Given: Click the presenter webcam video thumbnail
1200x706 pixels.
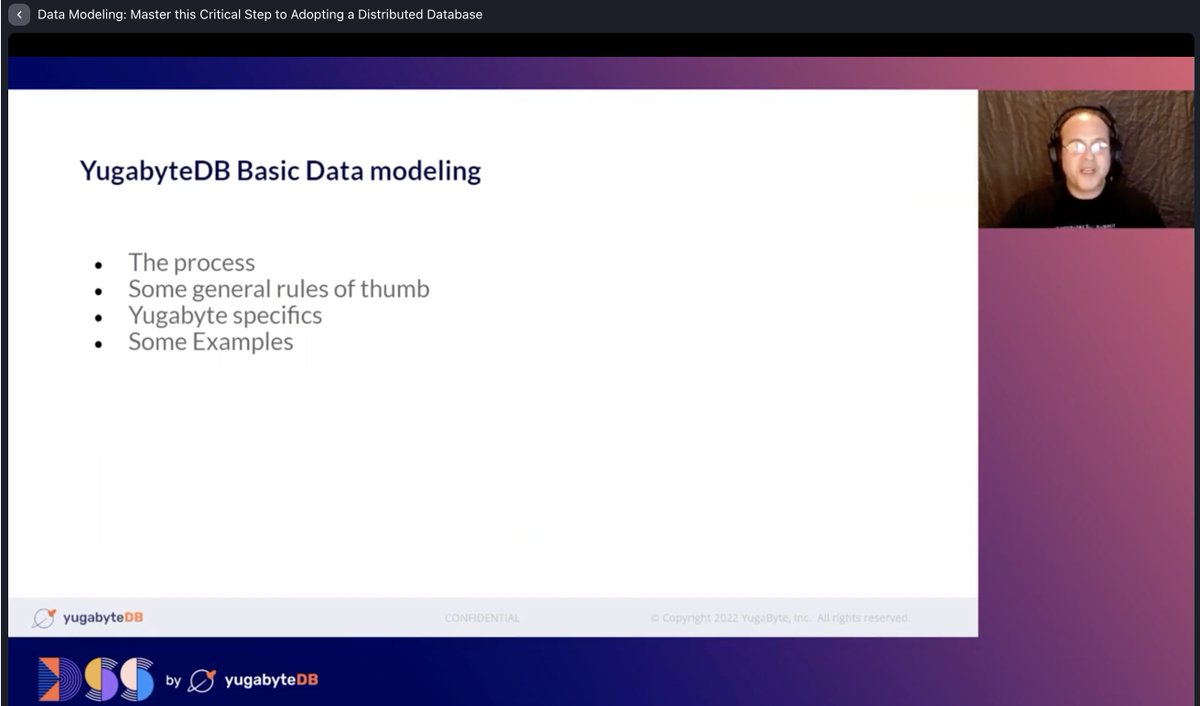Looking at the screenshot, I should click(x=1085, y=159).
